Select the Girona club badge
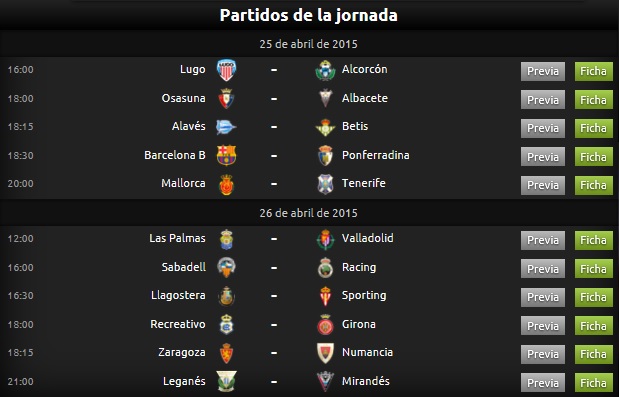 coord(325,325)
